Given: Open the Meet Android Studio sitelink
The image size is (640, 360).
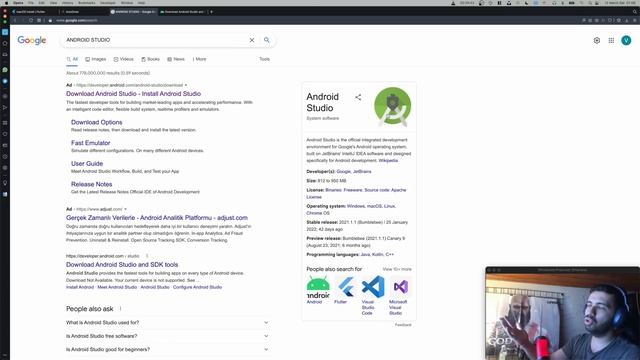Looking at the screenshot, I should click(117, 287).
